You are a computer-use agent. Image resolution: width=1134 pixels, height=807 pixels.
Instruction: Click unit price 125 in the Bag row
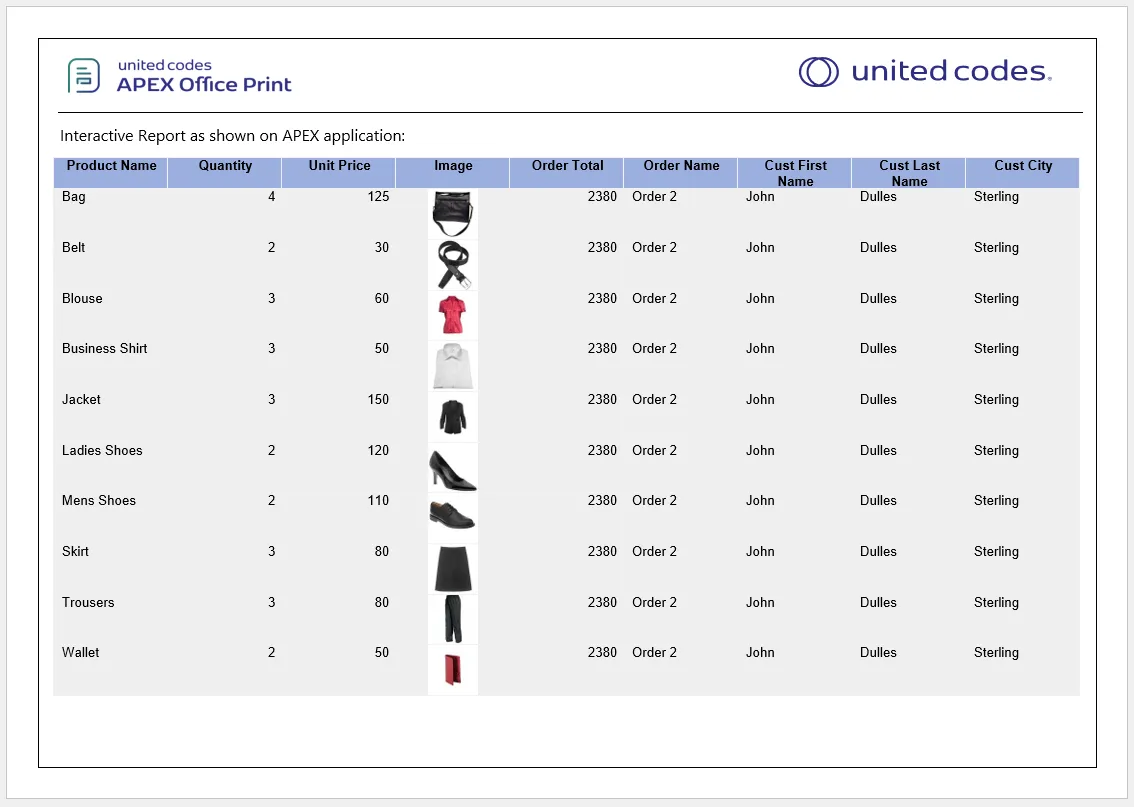click(378, 197)
